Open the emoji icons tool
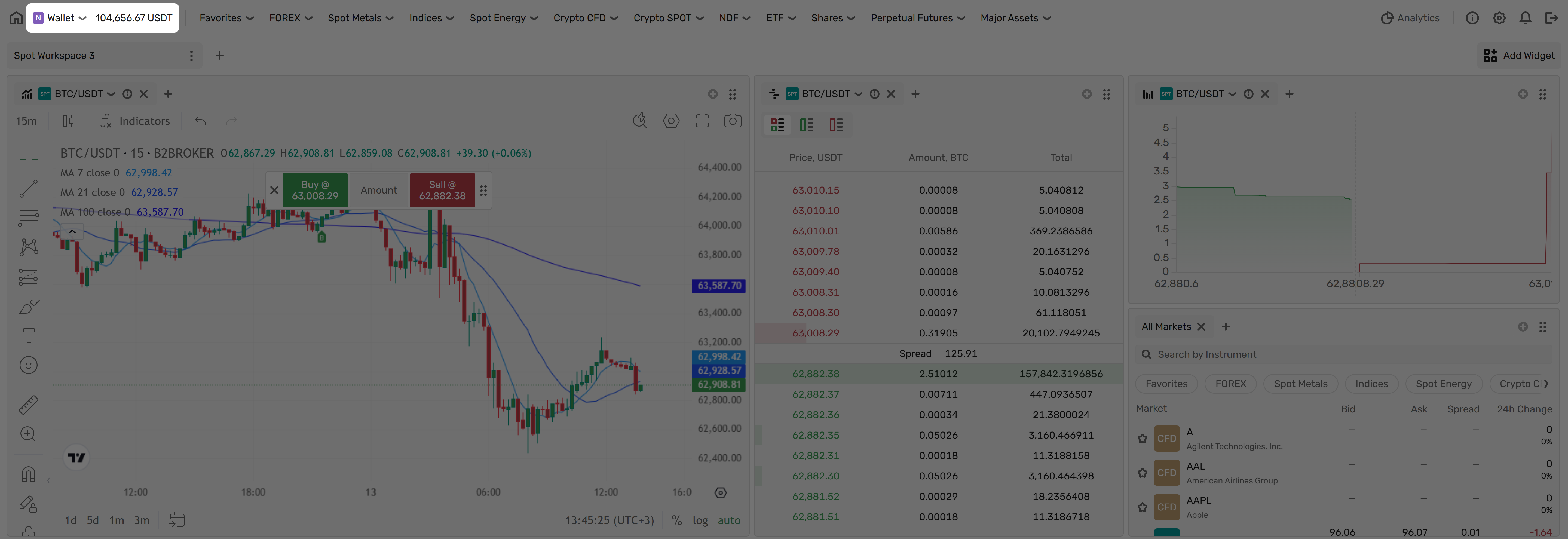 point(29,365)
